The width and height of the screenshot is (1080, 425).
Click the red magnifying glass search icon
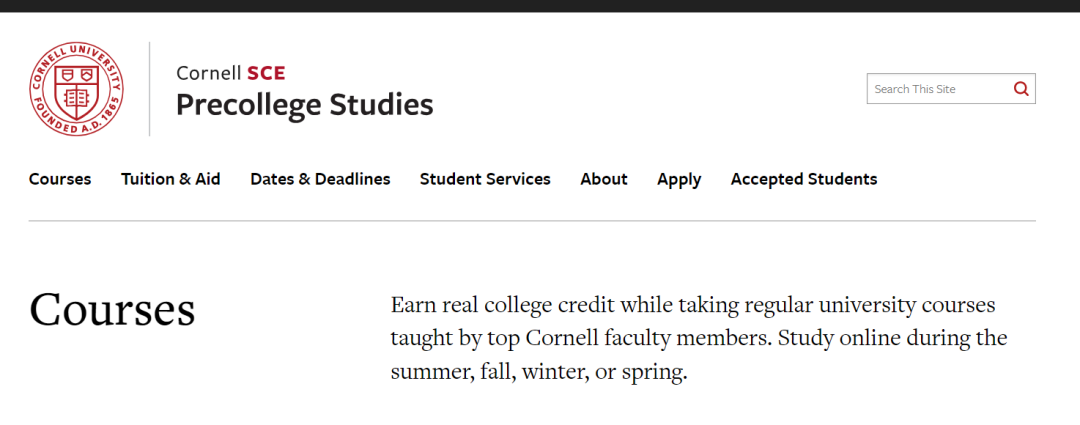1021,89
